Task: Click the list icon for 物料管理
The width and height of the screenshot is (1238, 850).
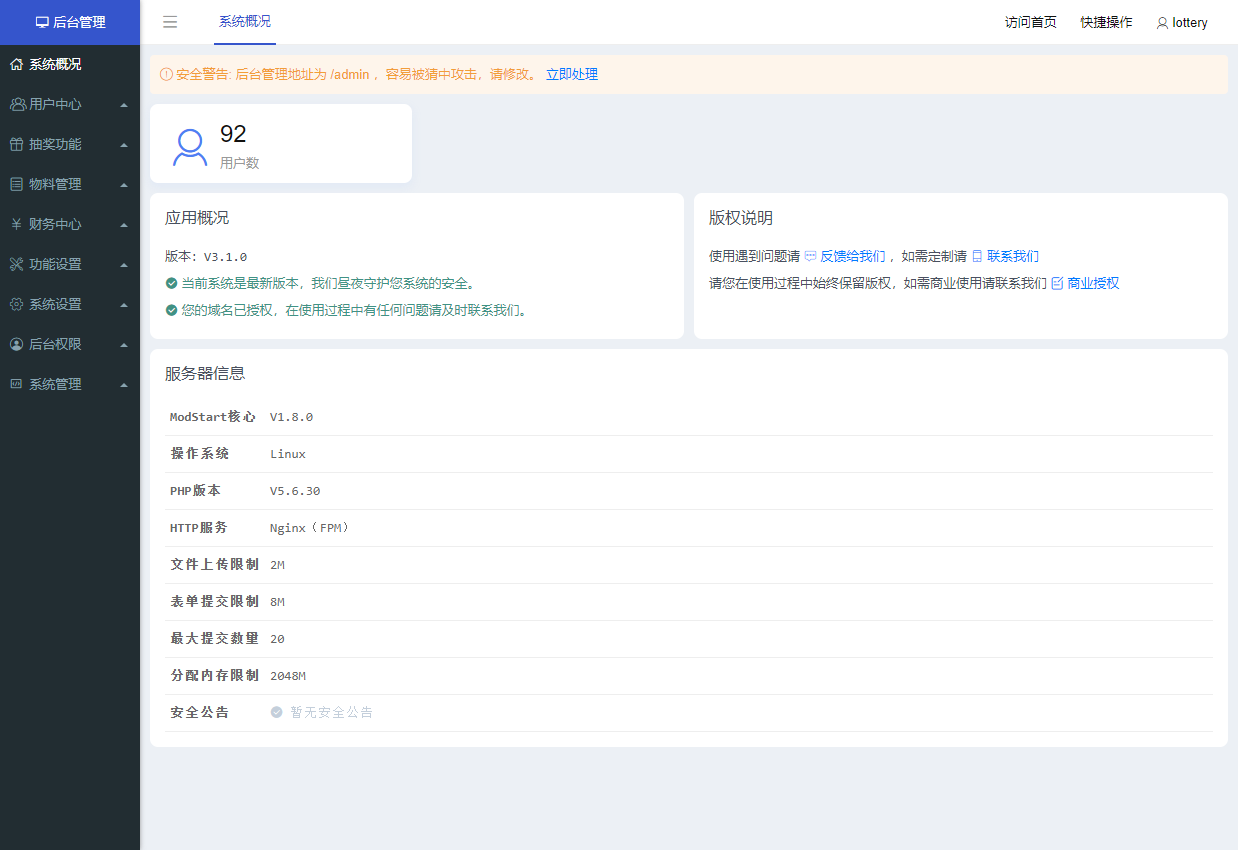Action: click(17, 184)
